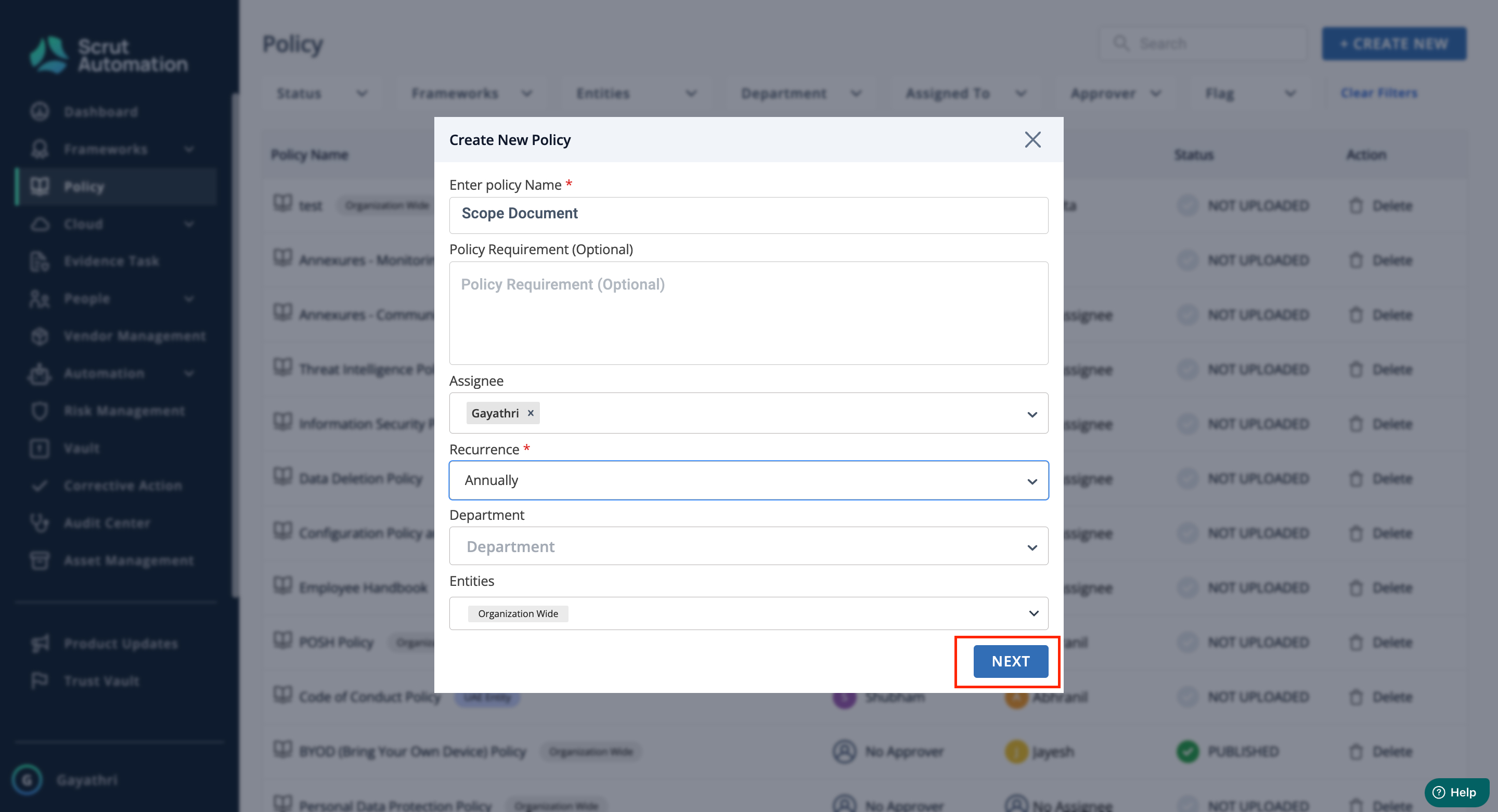Click book icon of Employee Handbook

click(x=282, y=586)
